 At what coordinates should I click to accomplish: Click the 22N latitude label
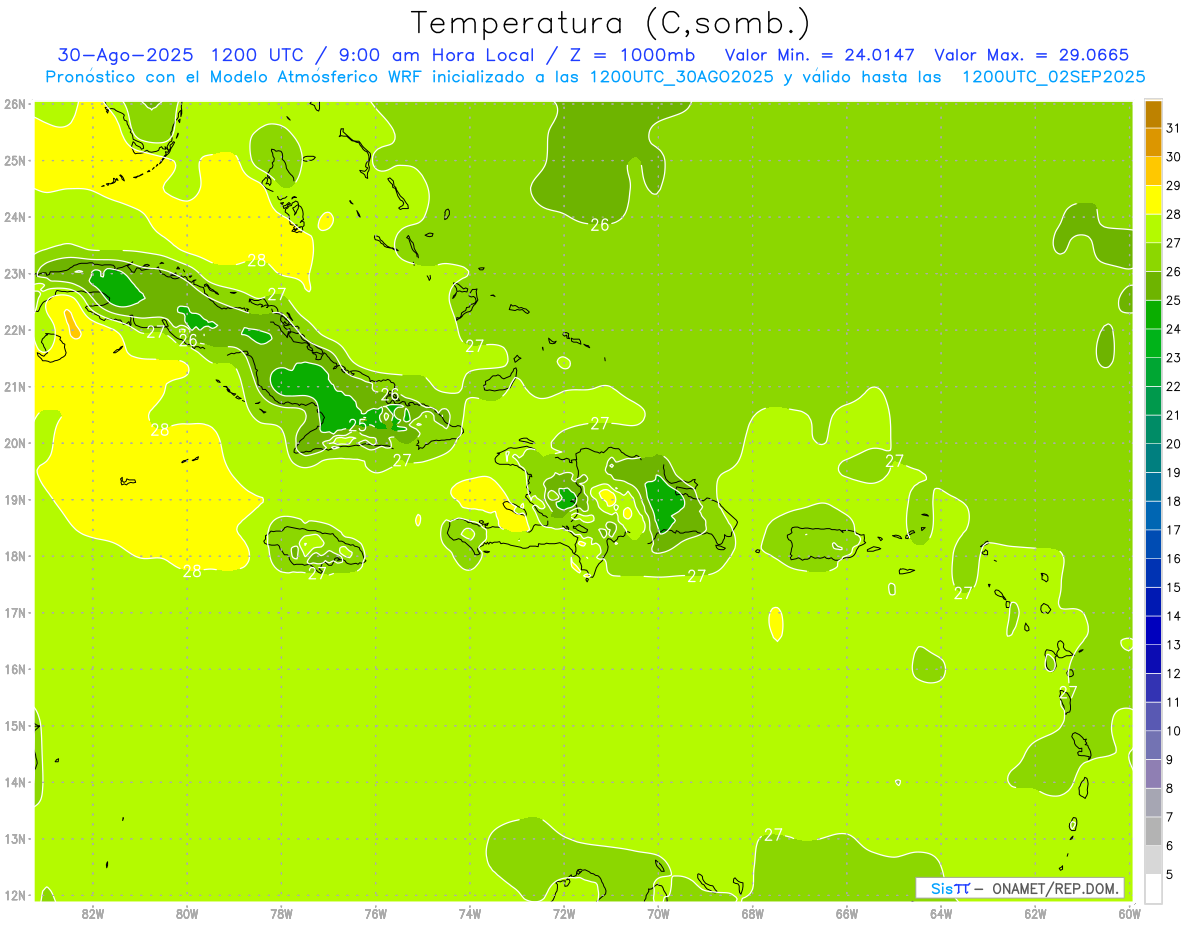click(15, 330)
